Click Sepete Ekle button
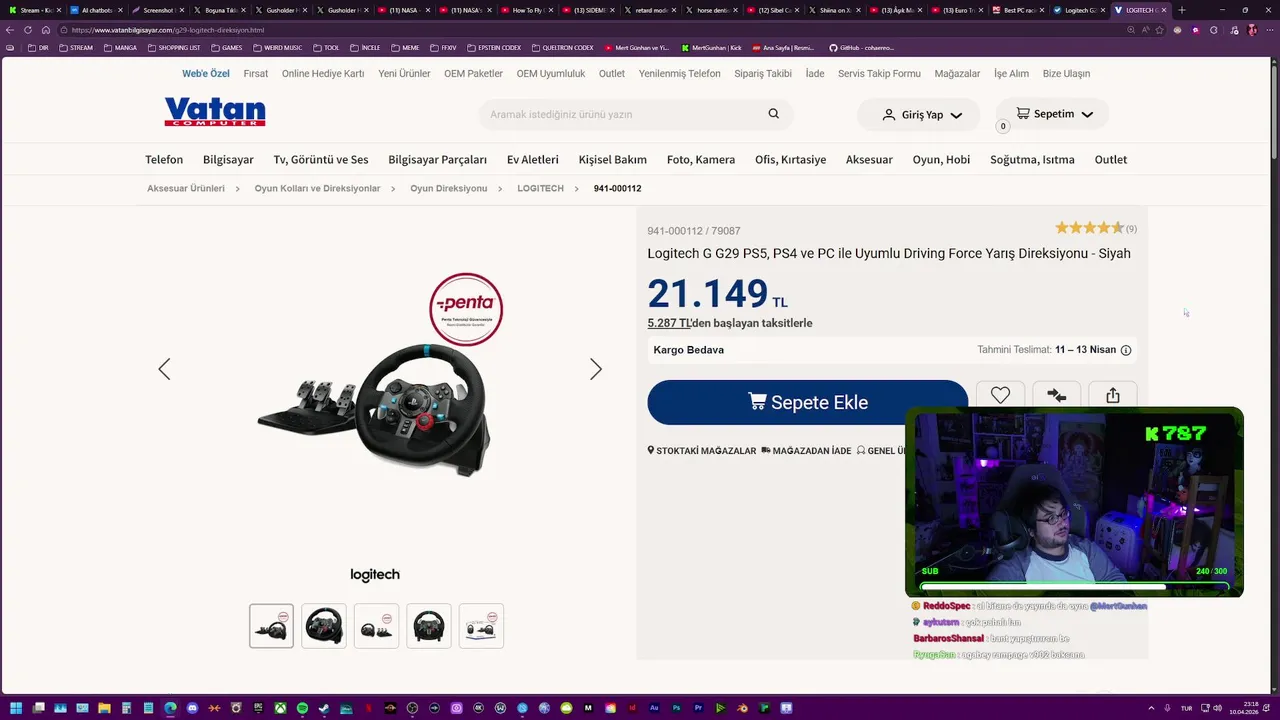 coord(808,402)
